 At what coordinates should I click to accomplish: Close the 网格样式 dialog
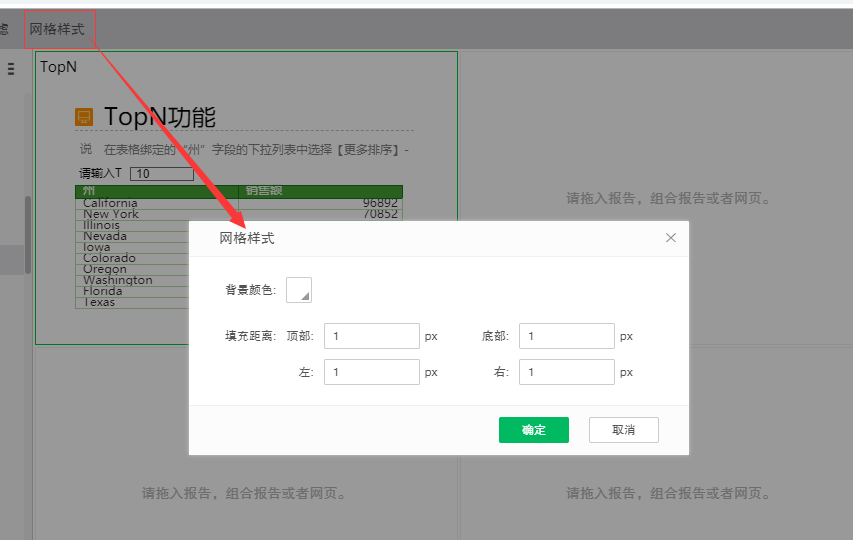click(x=671, y=238)
